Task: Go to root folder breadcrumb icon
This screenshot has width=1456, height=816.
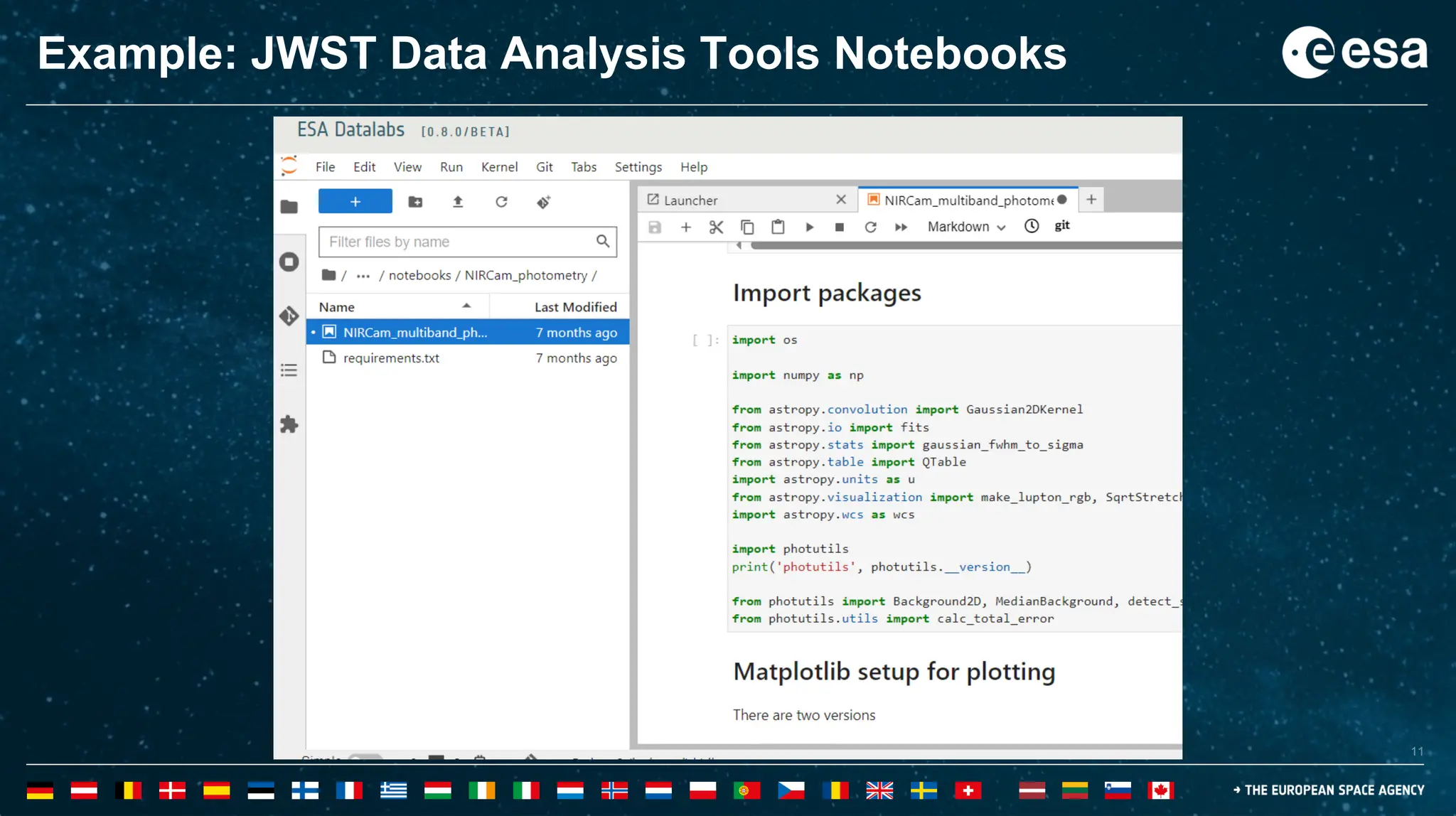Action: (328, 275)
